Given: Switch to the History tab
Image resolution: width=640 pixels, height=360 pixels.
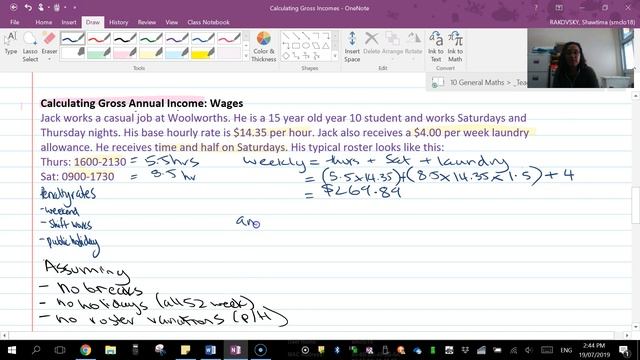Looking at the screenshot, I should (118, 22).
